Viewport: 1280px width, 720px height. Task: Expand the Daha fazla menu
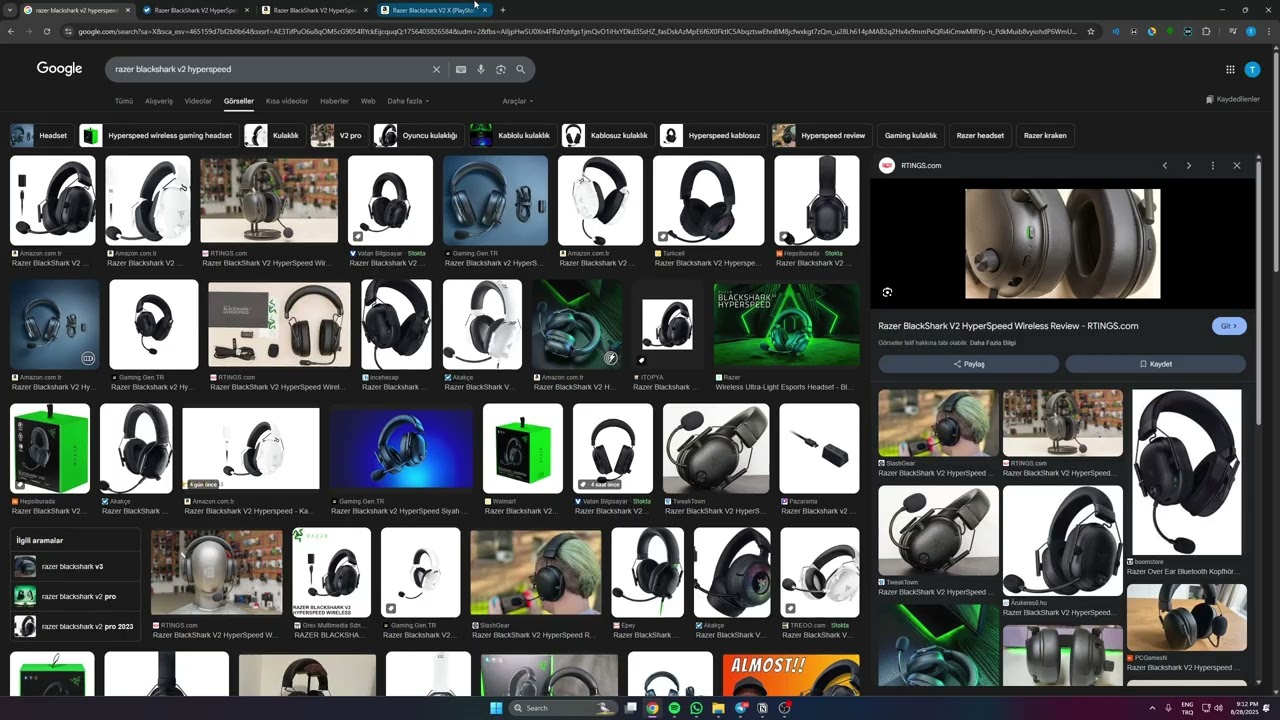pos(408,101)
